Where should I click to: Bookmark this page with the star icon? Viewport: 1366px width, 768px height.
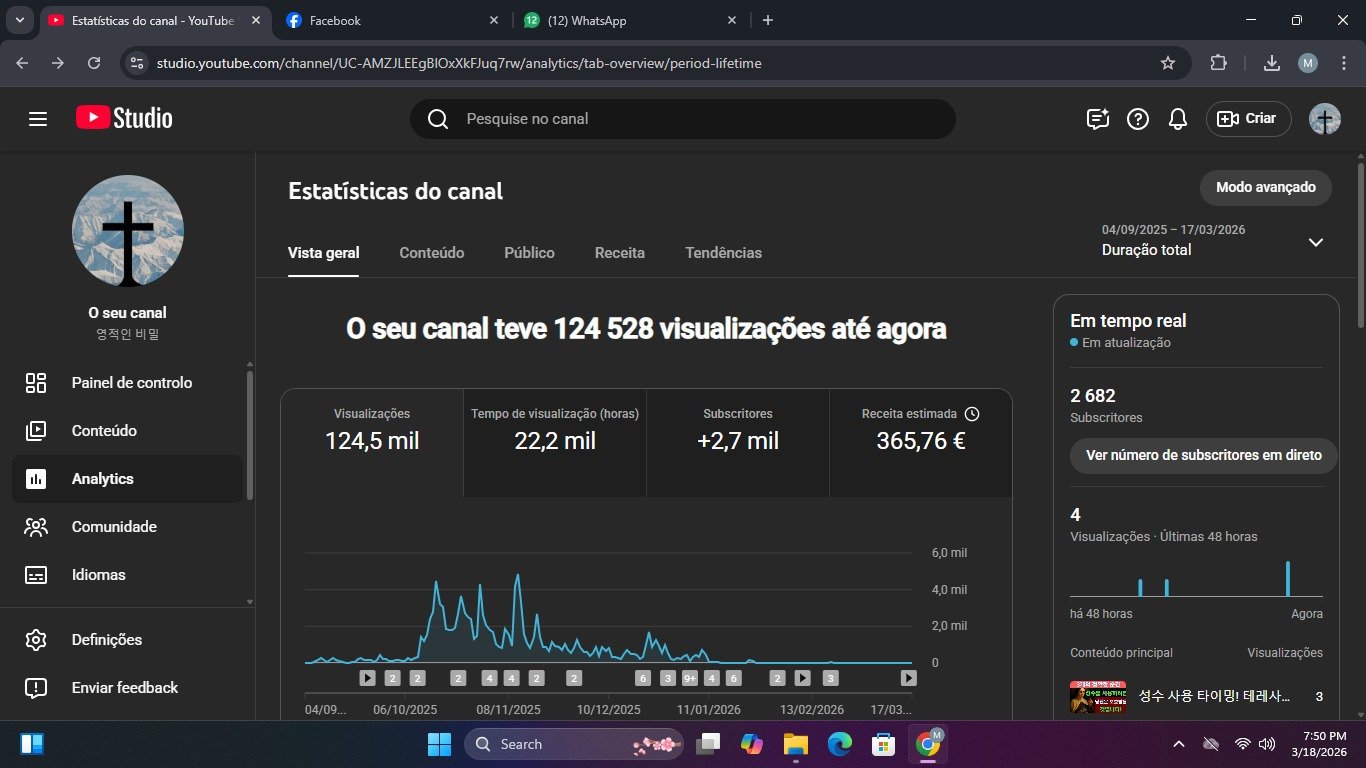1167,63
